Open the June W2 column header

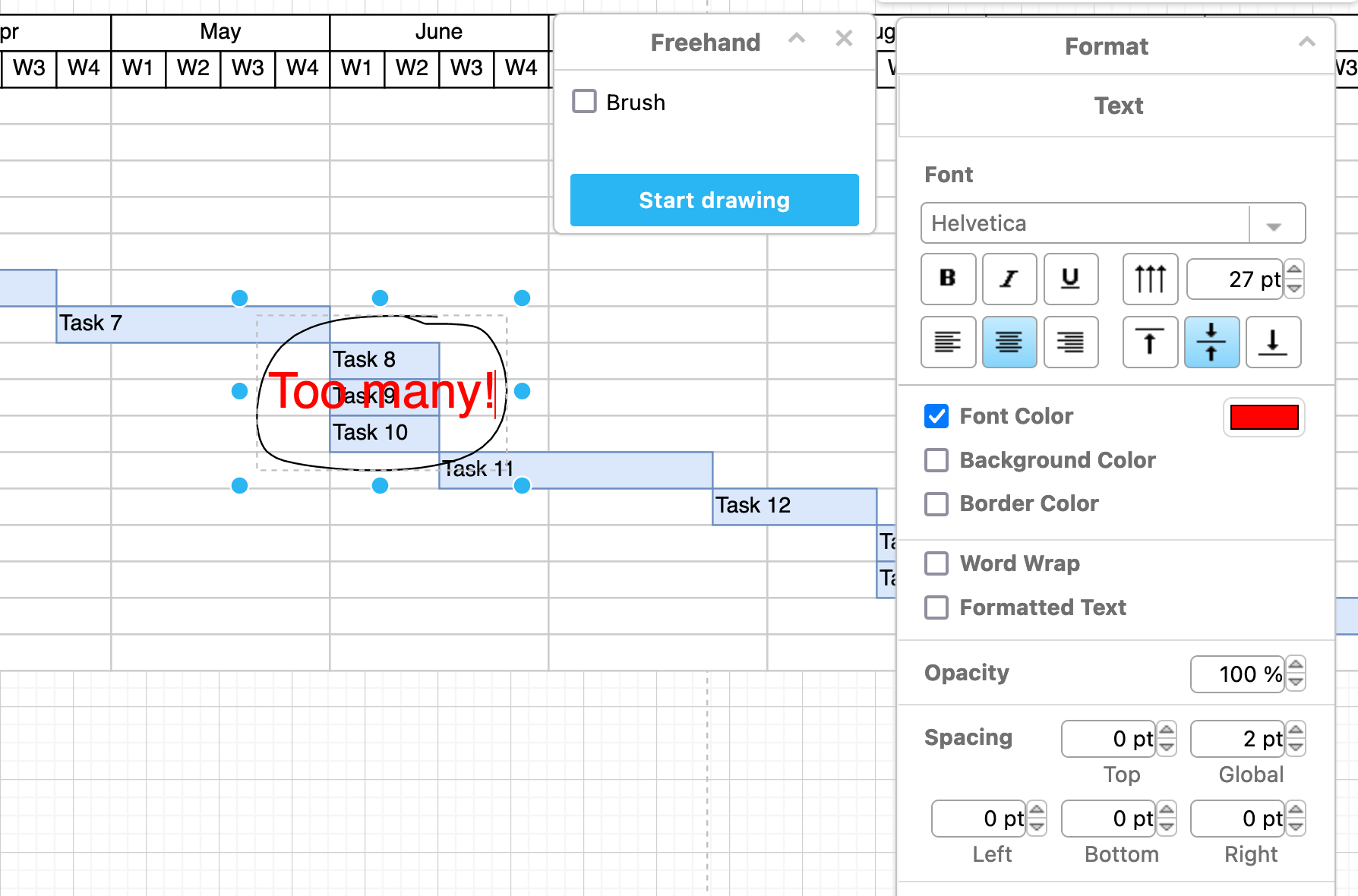pyautogui.click(x=412, y=68)
